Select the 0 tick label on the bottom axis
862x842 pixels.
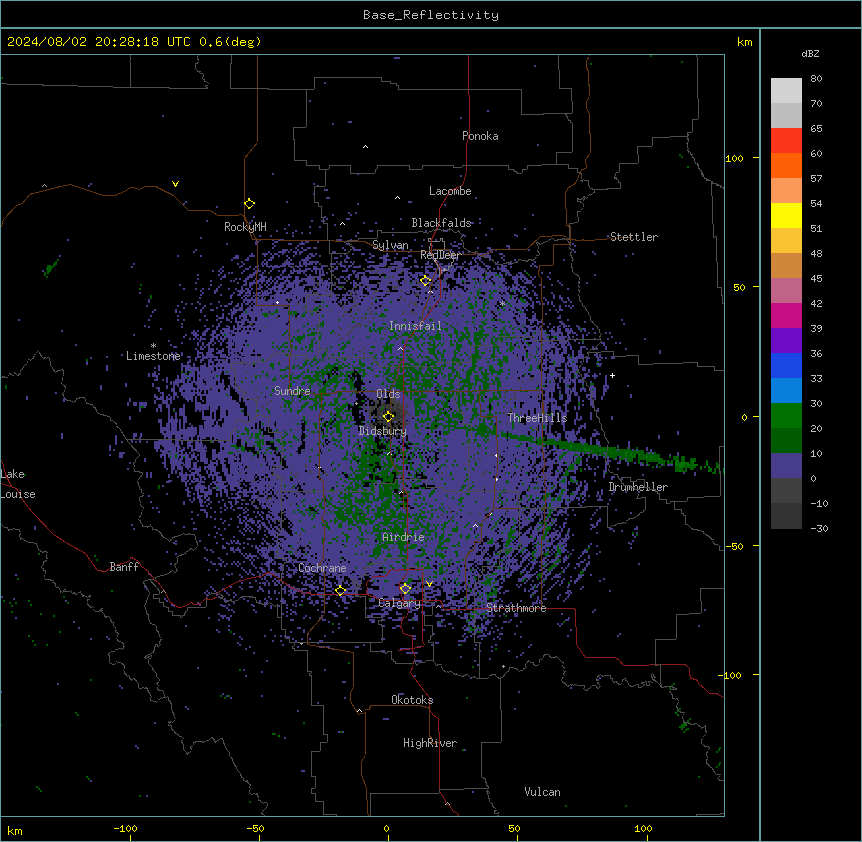coord(386,829)
